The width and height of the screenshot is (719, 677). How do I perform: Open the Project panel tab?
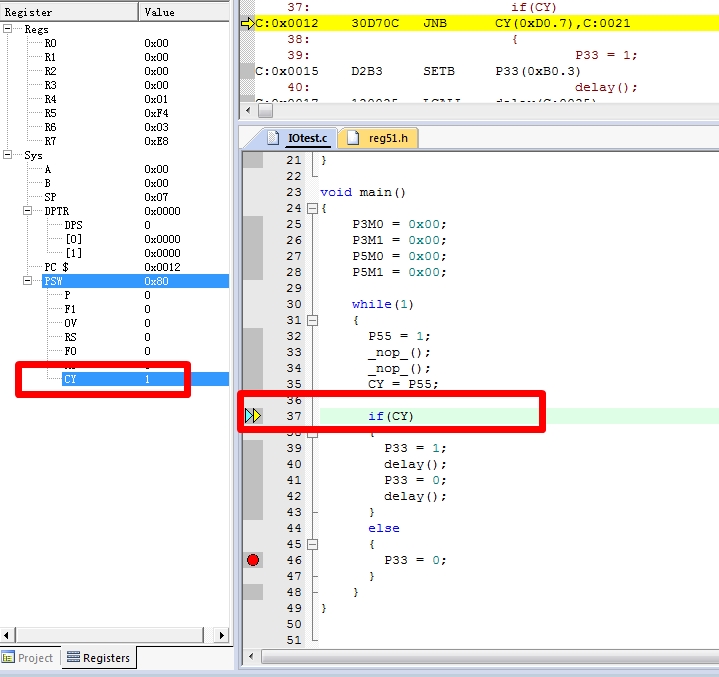[x=28, y=658]
